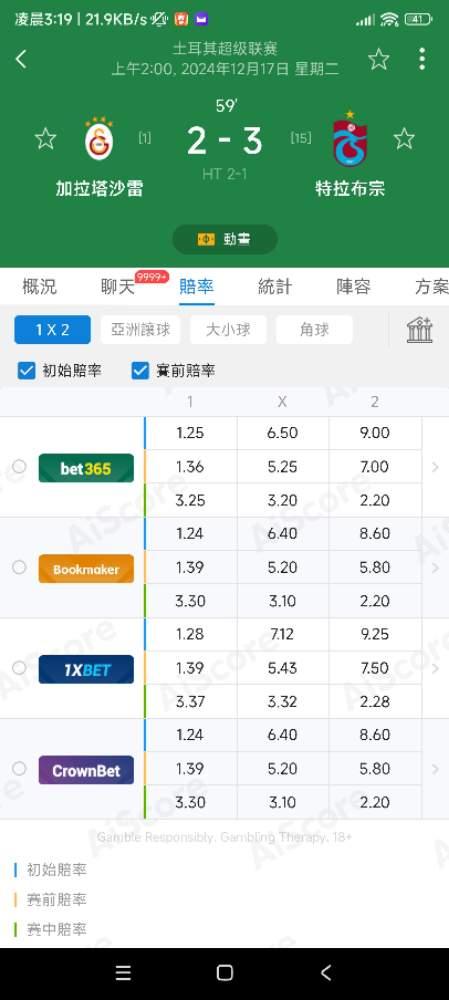
Task: Select the Bookmaker radio button
Action: click(19, 567)
